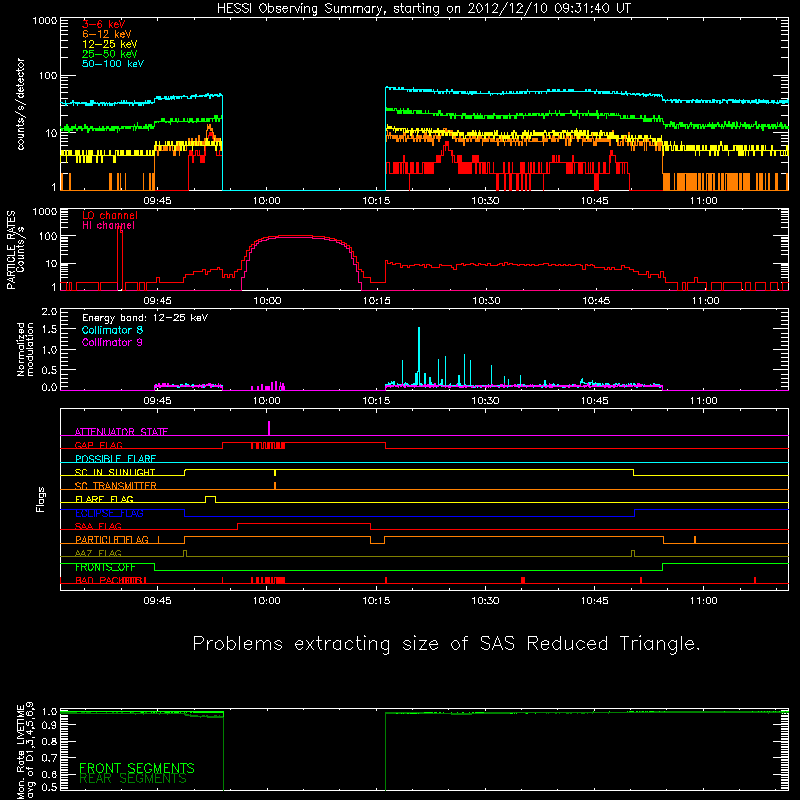Click the yellow 12-25 keV legend entry
This screenshot has width=800, height=800.
pyautogui.click(x=110, y=44)
